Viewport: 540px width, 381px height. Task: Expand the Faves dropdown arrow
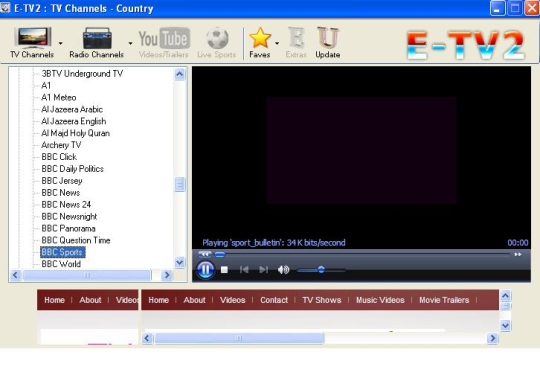(277, 43)
